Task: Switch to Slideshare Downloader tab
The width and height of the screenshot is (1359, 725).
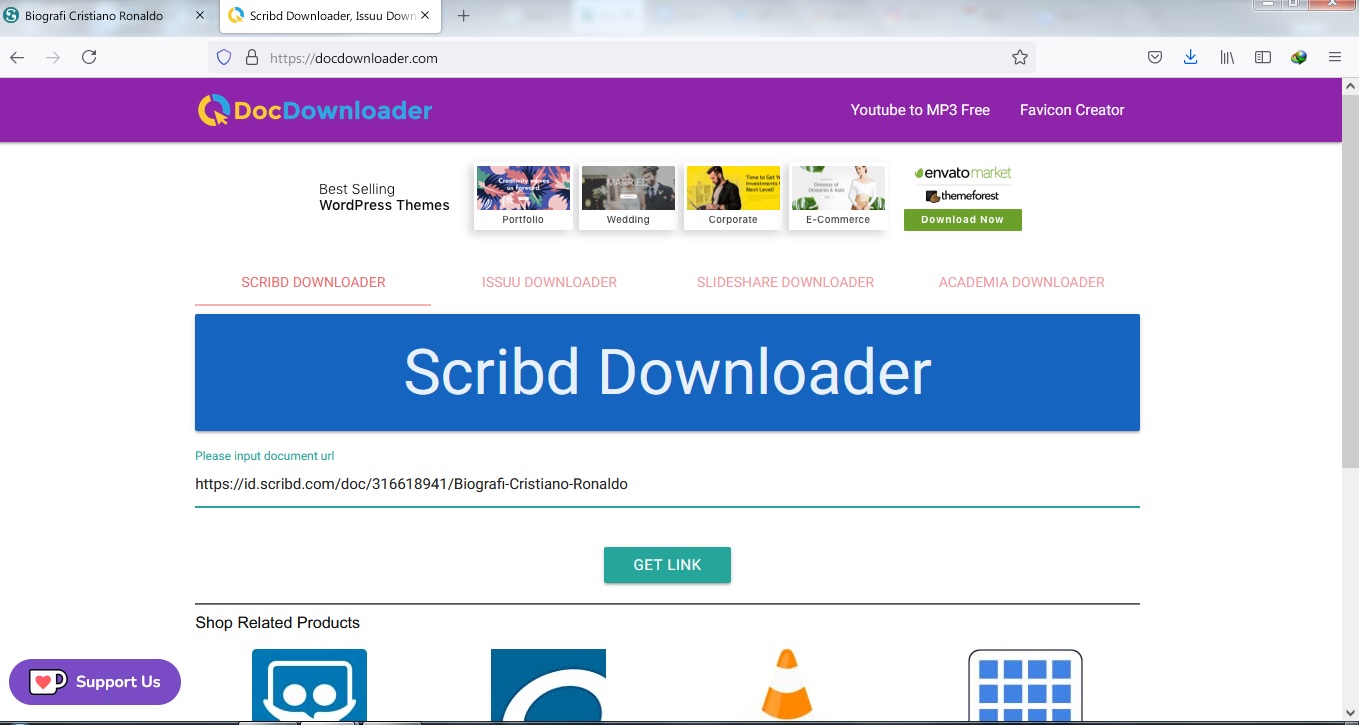Action: pyautogui.click(x=785, y=283)
